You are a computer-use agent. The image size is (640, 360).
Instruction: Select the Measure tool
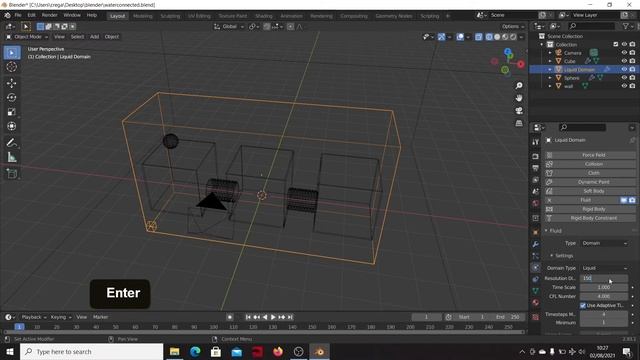pyautogui.click(x=11, y=157)
